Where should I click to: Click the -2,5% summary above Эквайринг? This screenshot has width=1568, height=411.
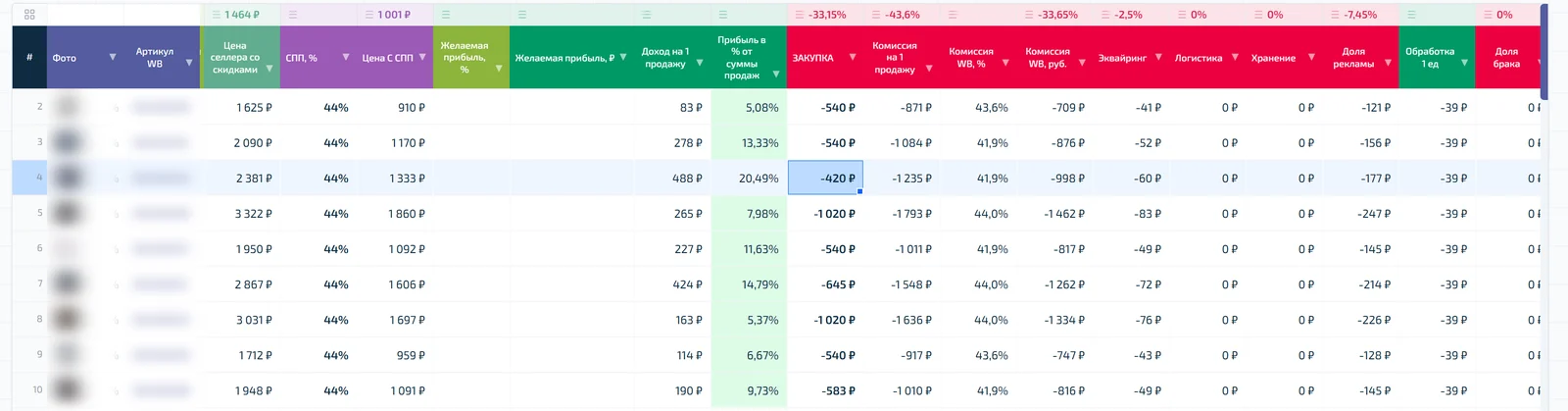1122,15
